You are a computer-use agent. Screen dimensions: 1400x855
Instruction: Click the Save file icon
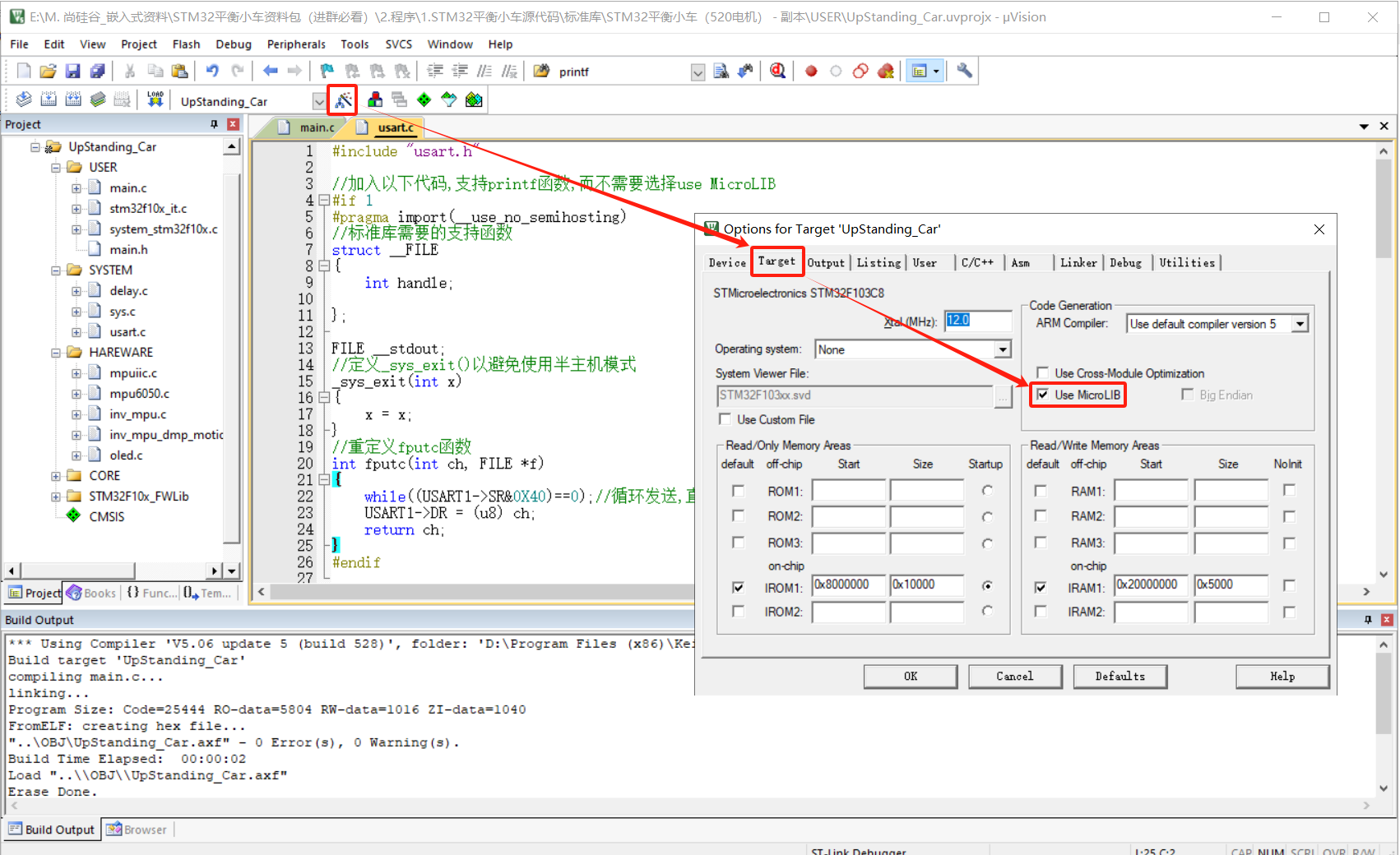72,72
